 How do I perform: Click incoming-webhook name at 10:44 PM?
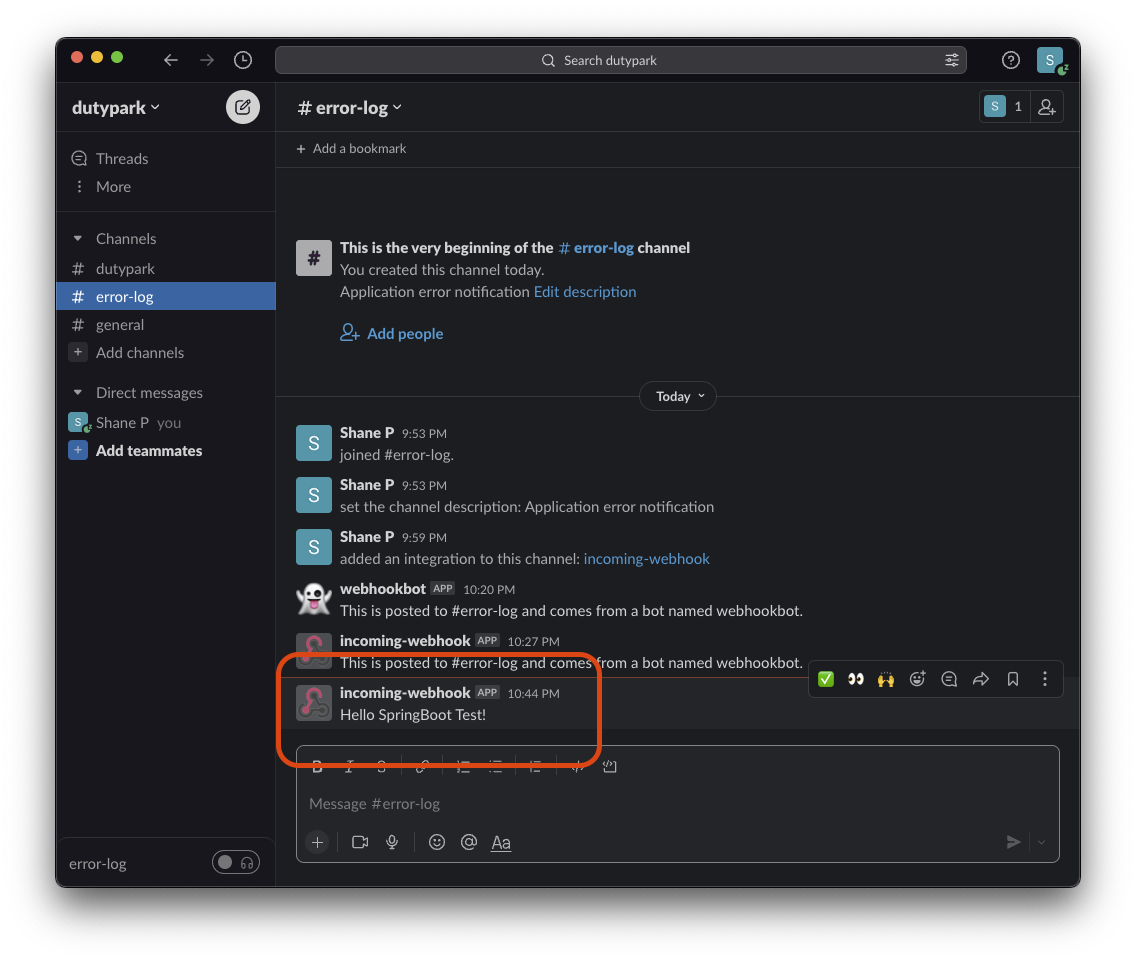[x=405, y=693]
